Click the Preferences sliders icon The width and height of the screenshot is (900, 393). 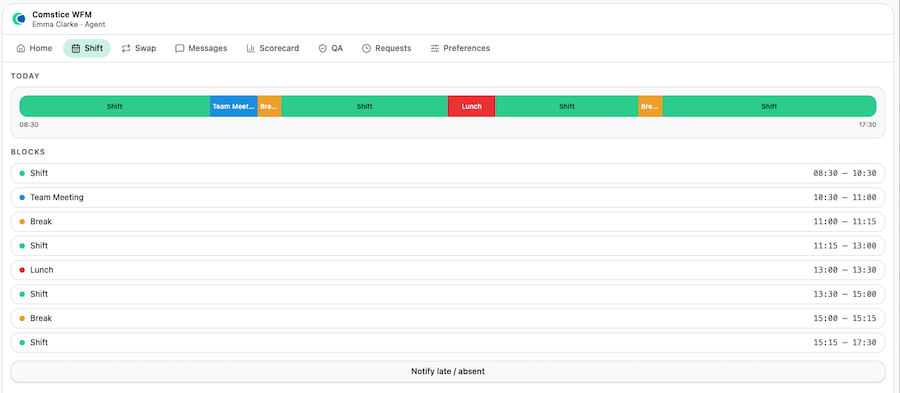(435, 48)
